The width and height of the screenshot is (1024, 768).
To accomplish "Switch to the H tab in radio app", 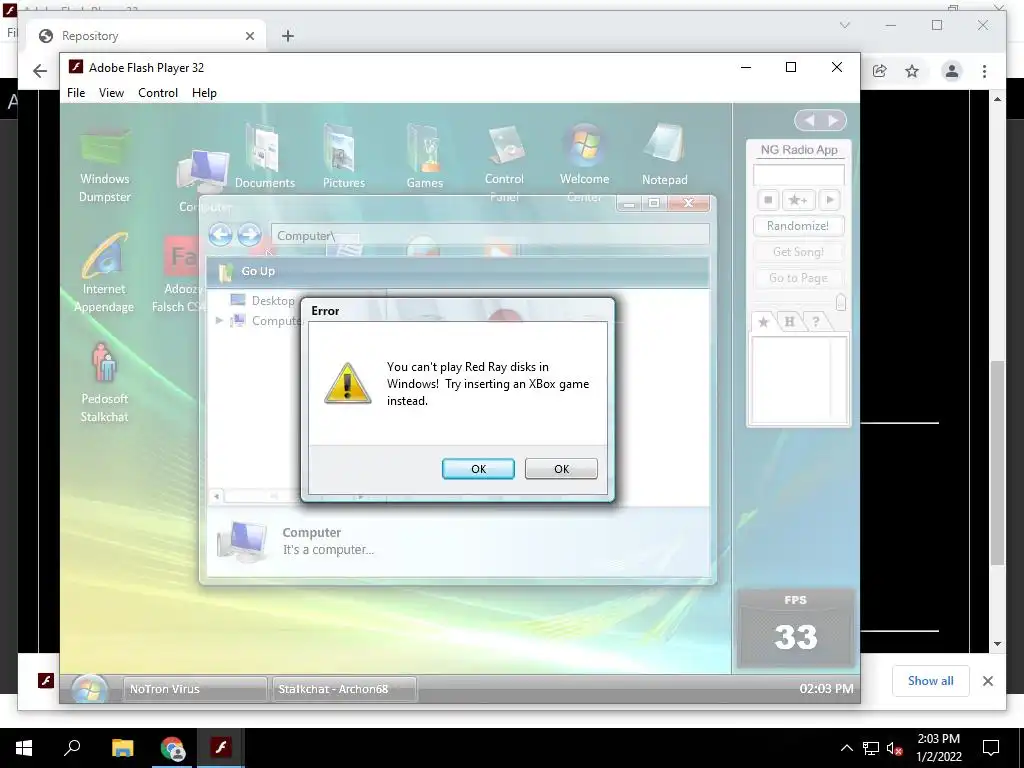I will [790, 321].
